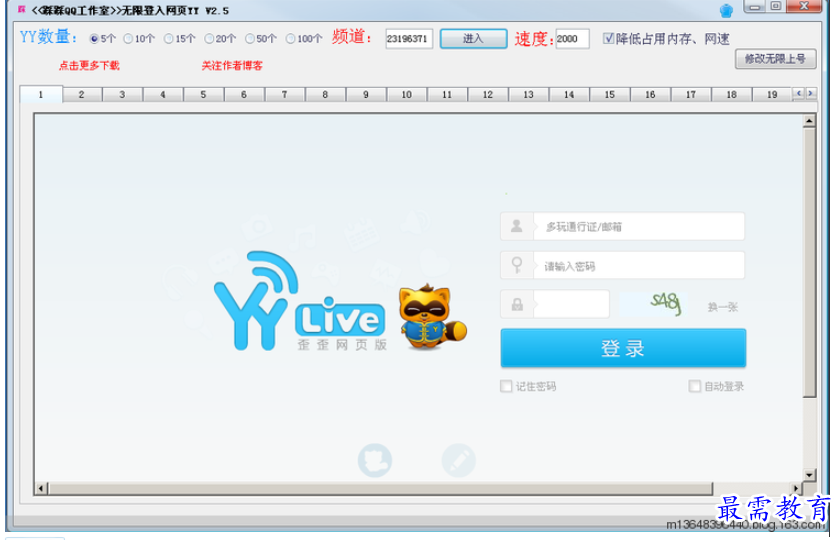This screenshot has height=540, width=839.
Task: Click 换一张 to refresh captcha
Action: point(723,307)
